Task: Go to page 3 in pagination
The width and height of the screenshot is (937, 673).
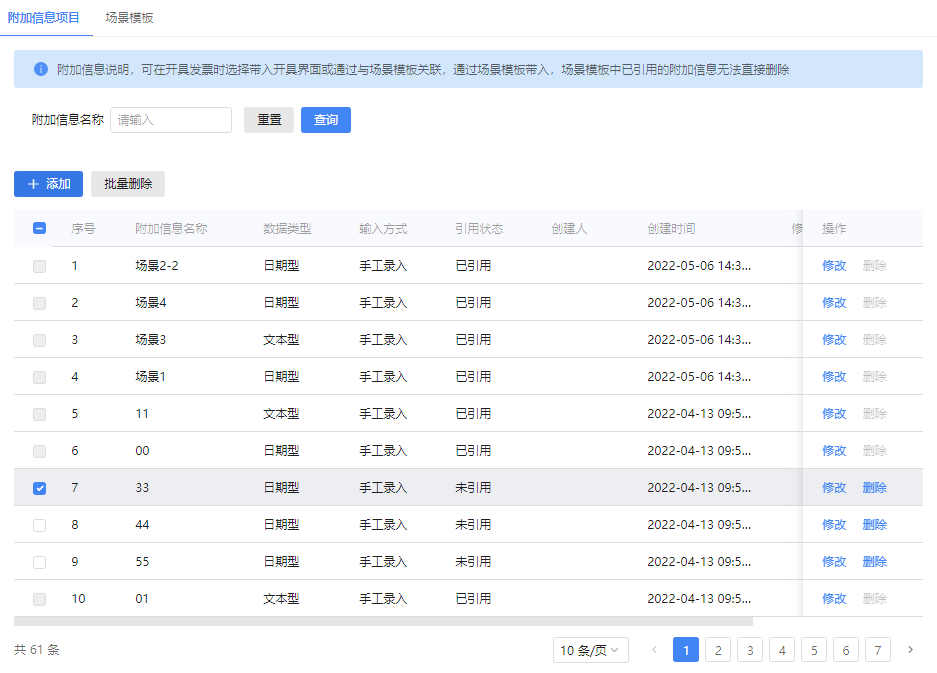Action: [x=750, y=650]
